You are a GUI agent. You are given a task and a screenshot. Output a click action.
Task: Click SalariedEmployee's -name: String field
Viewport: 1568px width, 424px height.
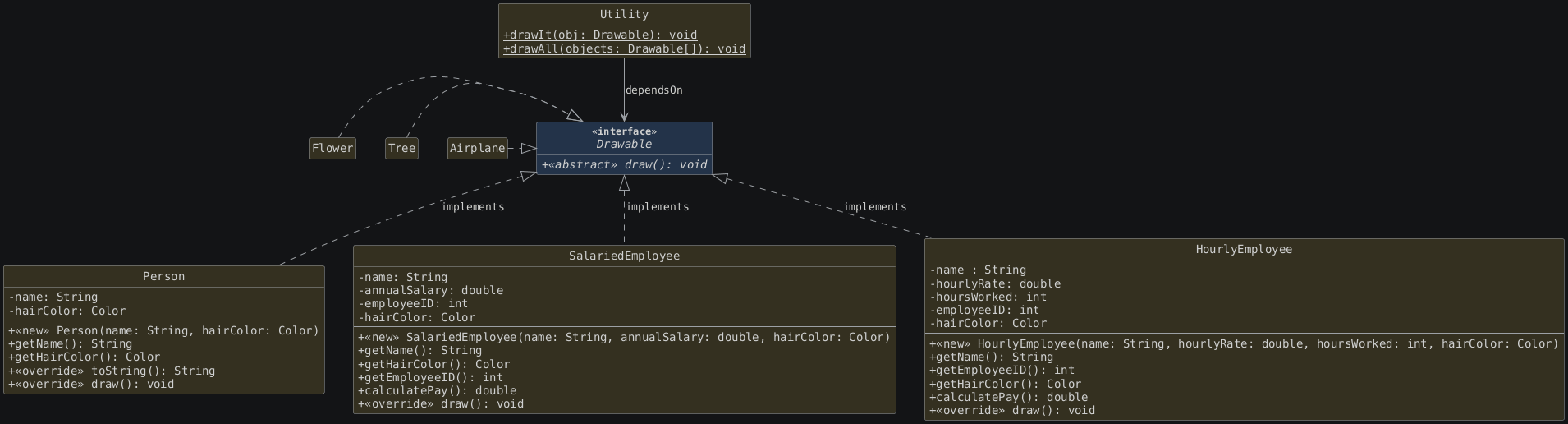pos(403,277)
